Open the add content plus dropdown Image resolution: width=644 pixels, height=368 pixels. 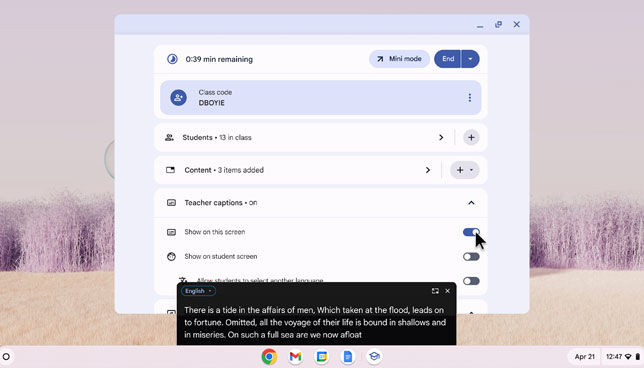point(465,170)
